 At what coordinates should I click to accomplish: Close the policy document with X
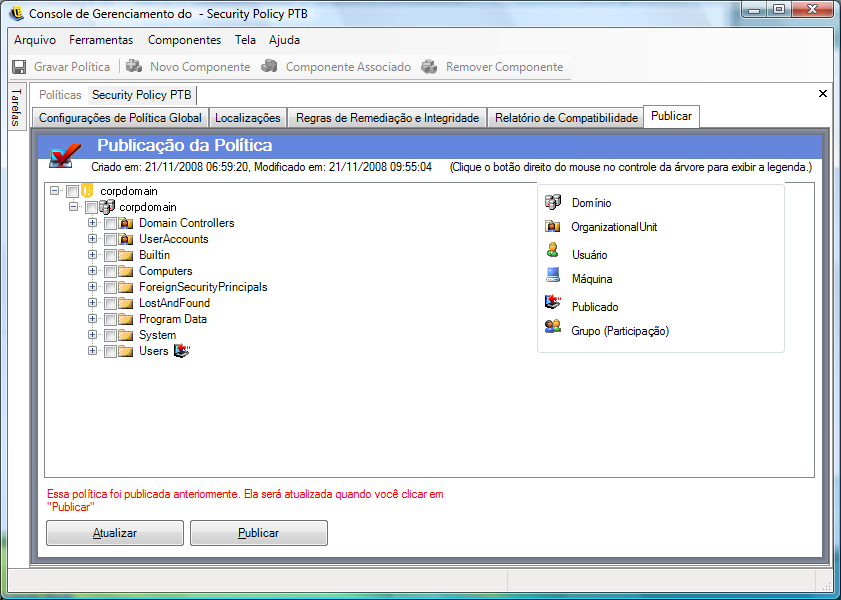[x=823, y=94]
